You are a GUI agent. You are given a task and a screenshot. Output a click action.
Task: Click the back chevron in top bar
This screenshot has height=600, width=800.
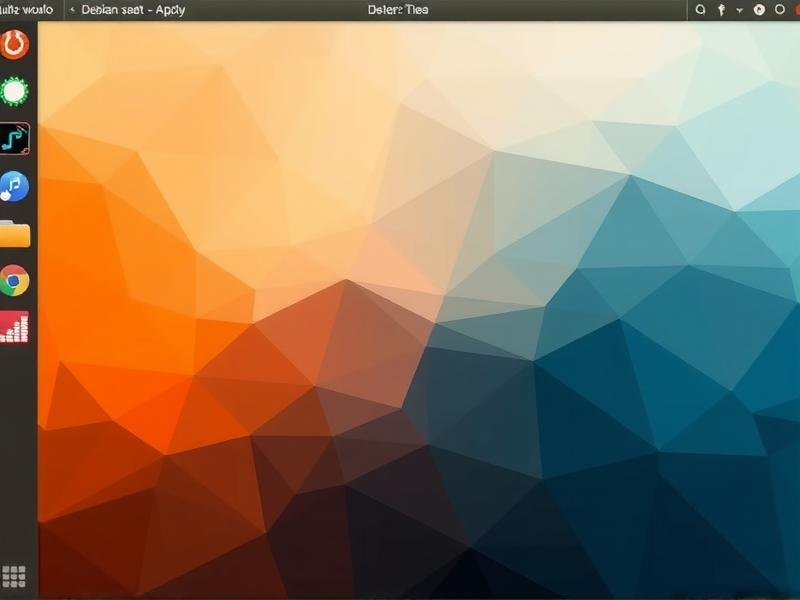click(x=72, y=10)
